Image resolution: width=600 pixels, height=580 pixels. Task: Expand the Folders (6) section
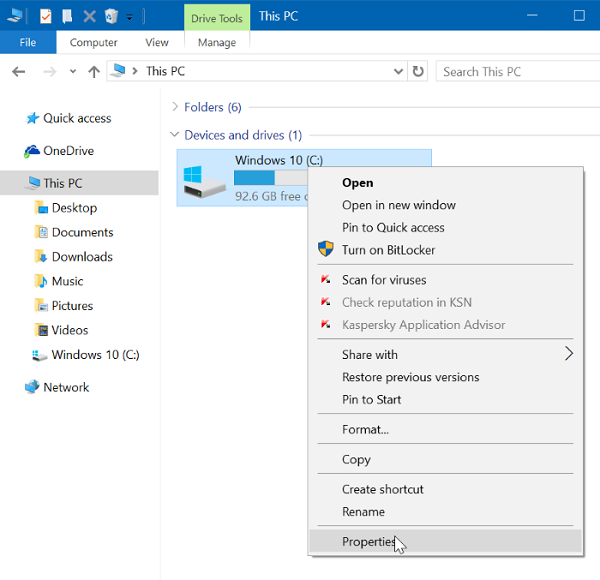175,107
